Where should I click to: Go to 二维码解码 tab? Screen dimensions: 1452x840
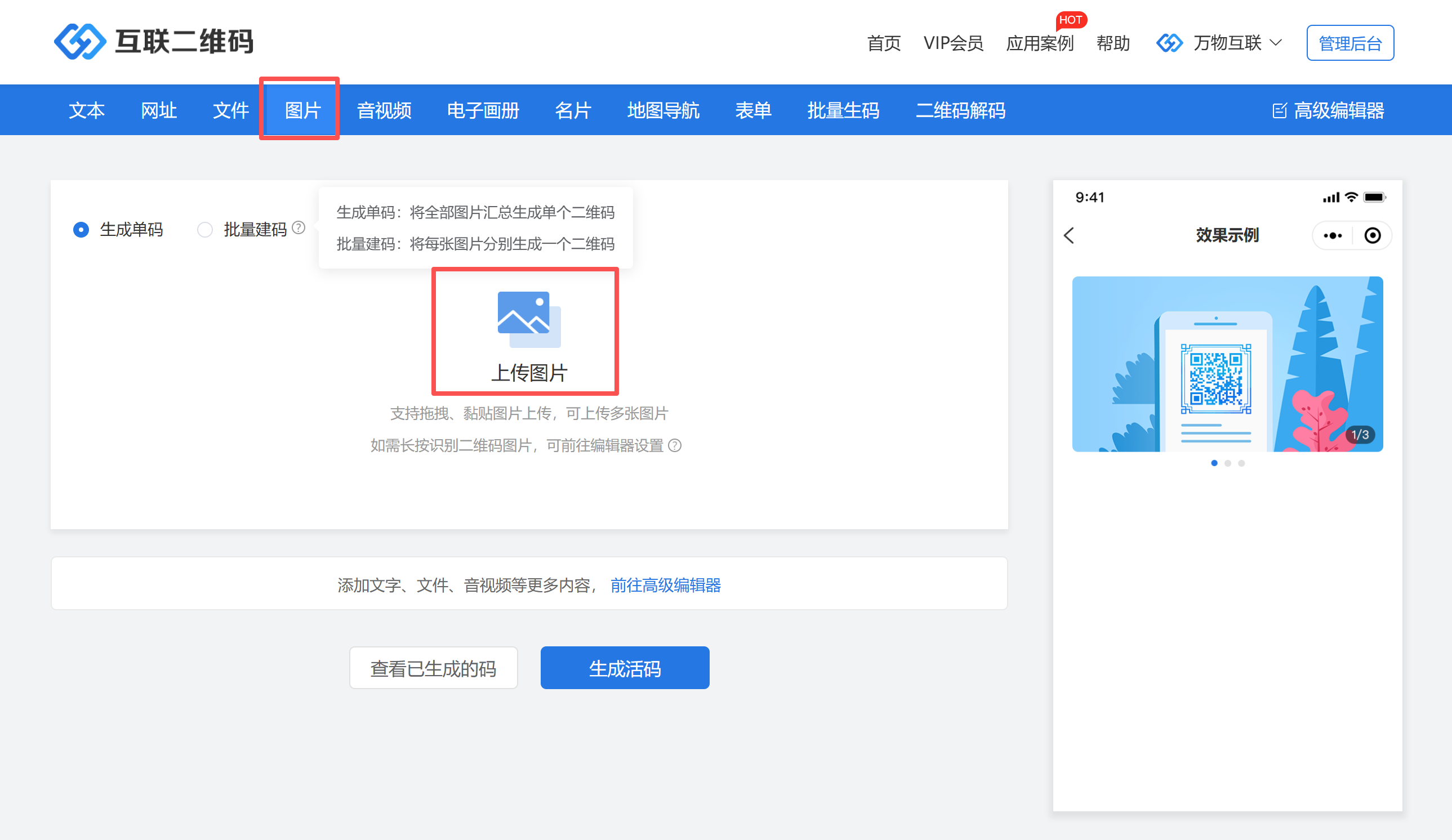pos(960,110)
